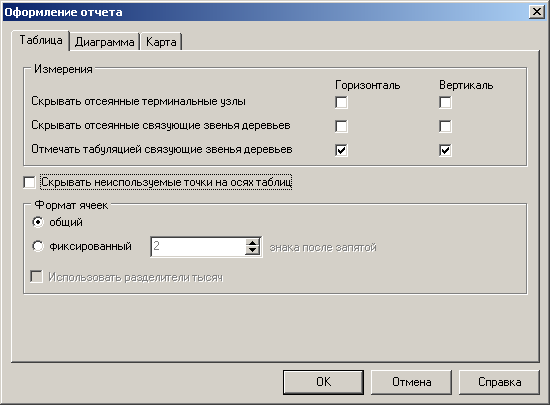The height and width of the screenshot is (405, 550).
Task: Enable Вертикаль for hiding linking tree nodes
Action: 445,127
